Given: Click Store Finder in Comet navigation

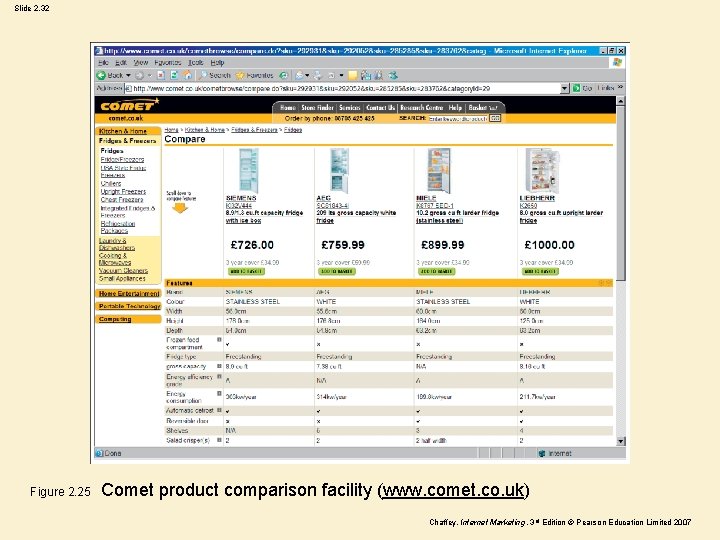Looking at the screenshot, I should (x=317, y=107).
